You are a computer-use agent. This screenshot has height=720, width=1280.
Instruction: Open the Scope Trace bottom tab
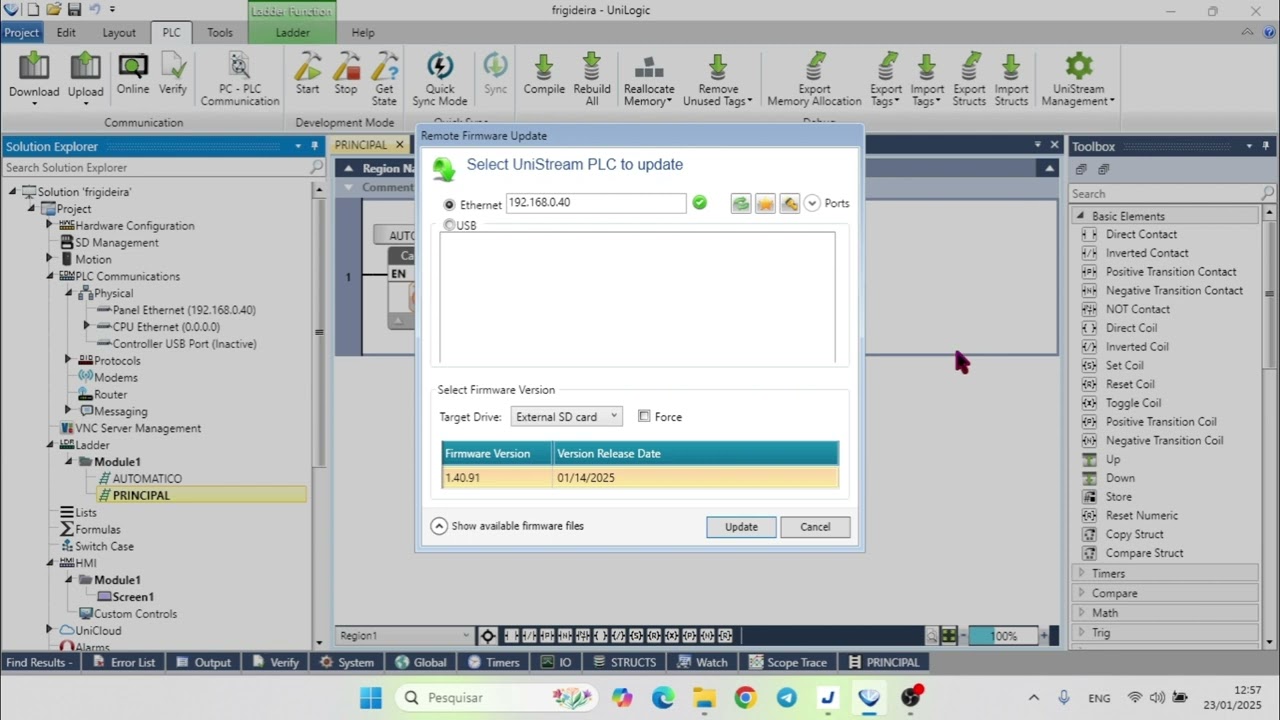(x=788, y=662)
